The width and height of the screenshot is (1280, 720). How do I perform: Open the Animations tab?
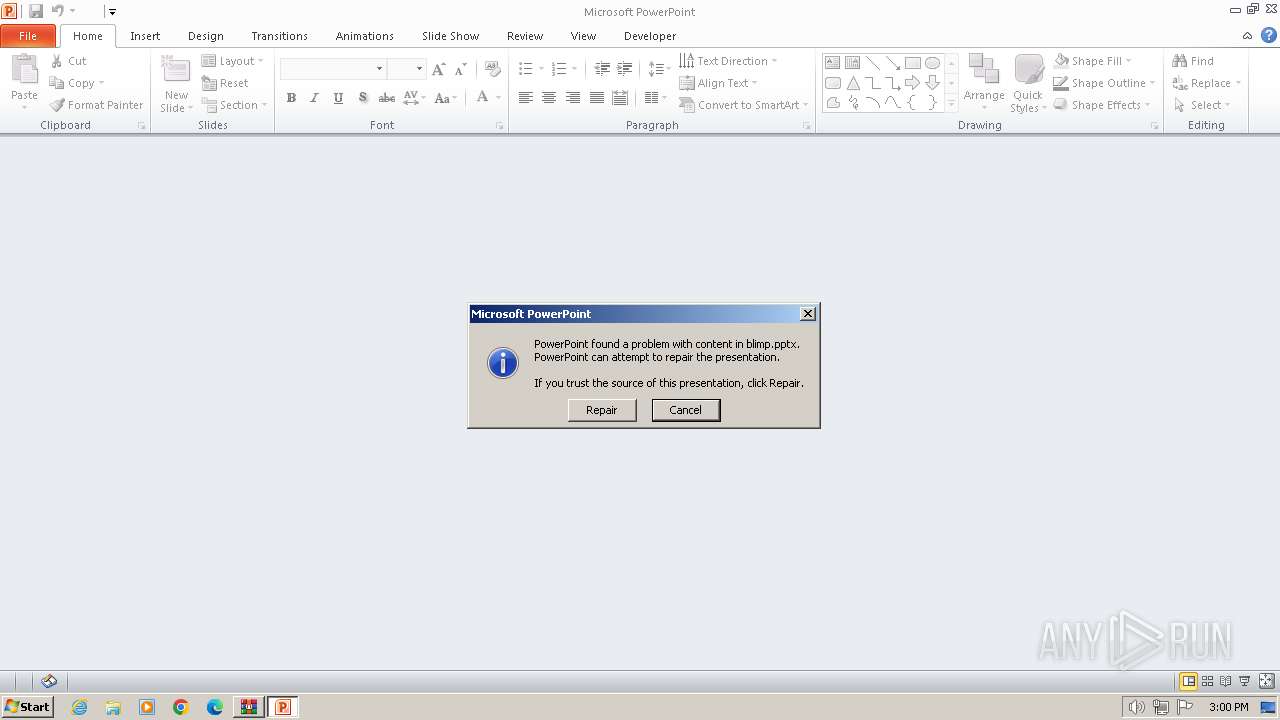tap(365, 36)
